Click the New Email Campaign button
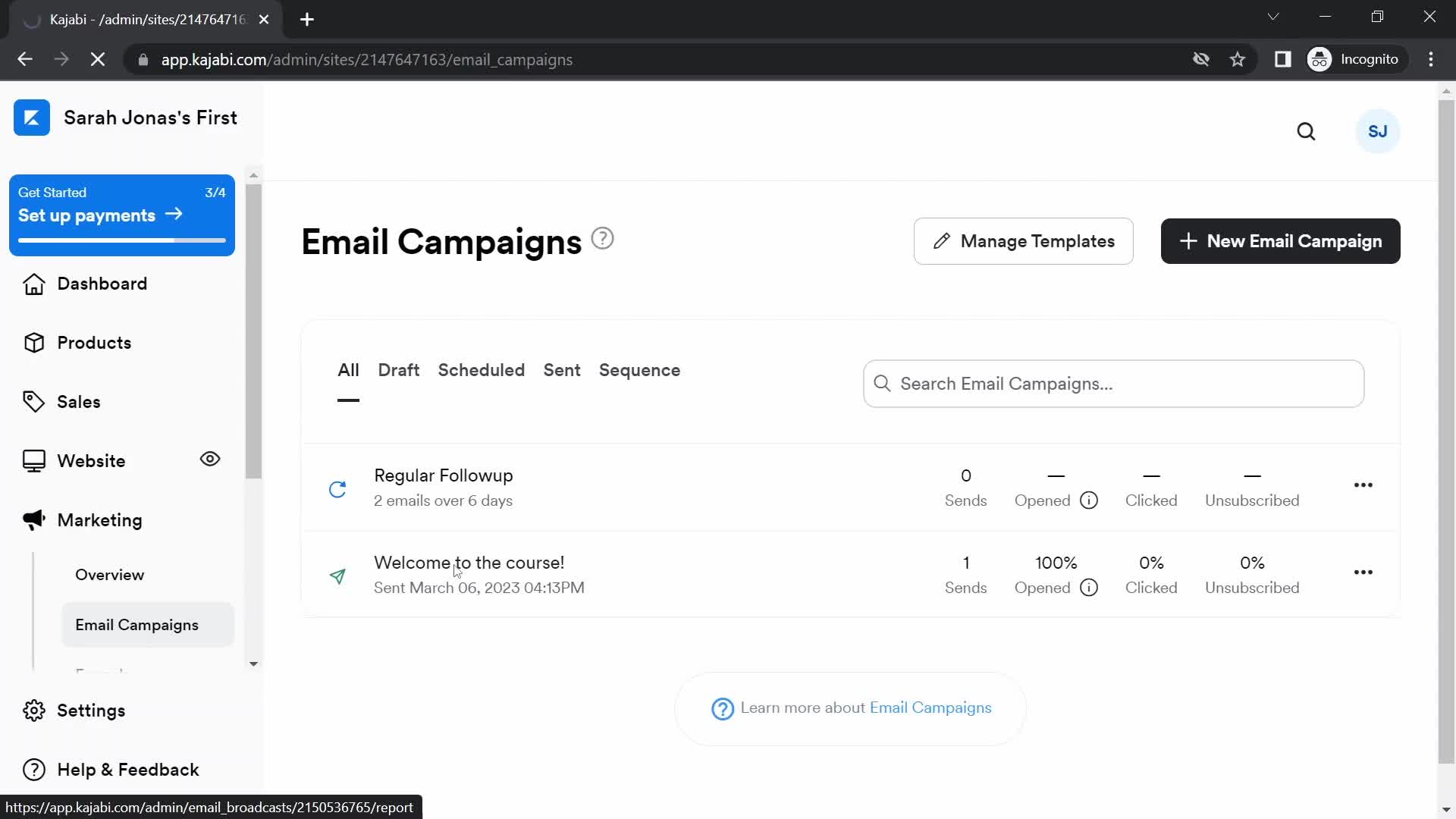The width and height of the screenshot is (1456, 819). (1280, 241)
